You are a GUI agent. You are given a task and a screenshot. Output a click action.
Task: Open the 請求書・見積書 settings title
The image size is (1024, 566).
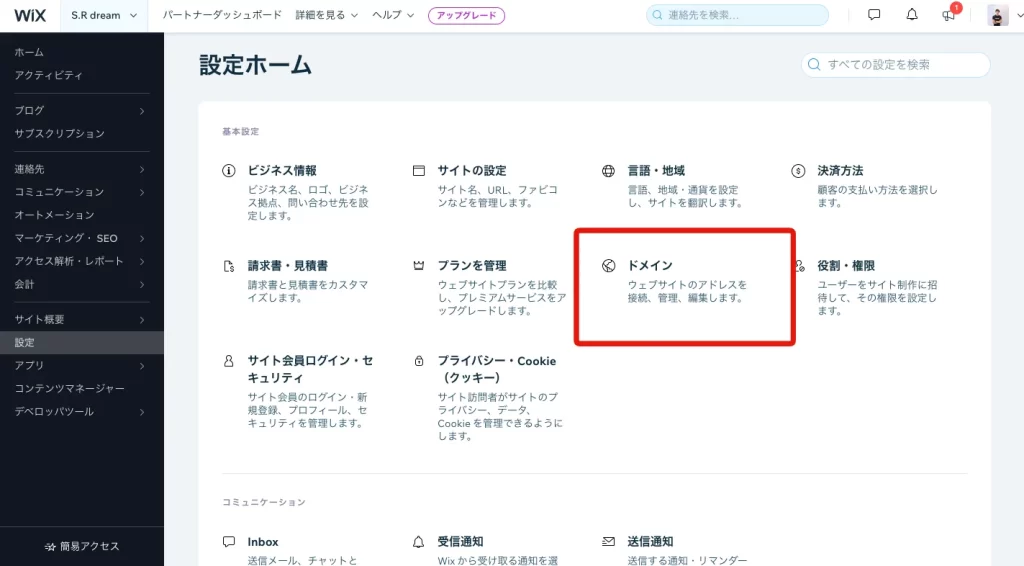click(288, 266)
